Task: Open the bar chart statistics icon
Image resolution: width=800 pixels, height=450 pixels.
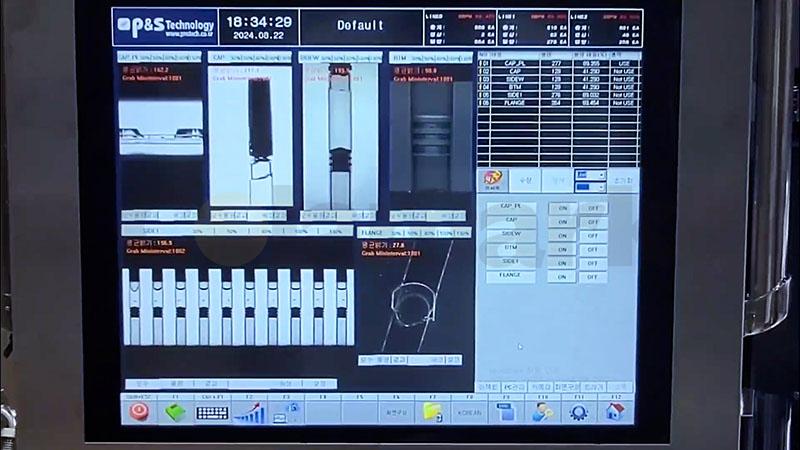Action: coord(249,412)
